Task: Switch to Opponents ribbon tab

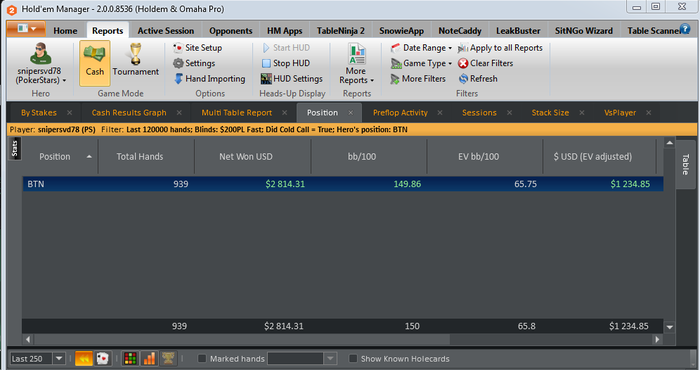Action: click(x=231, y=31)
